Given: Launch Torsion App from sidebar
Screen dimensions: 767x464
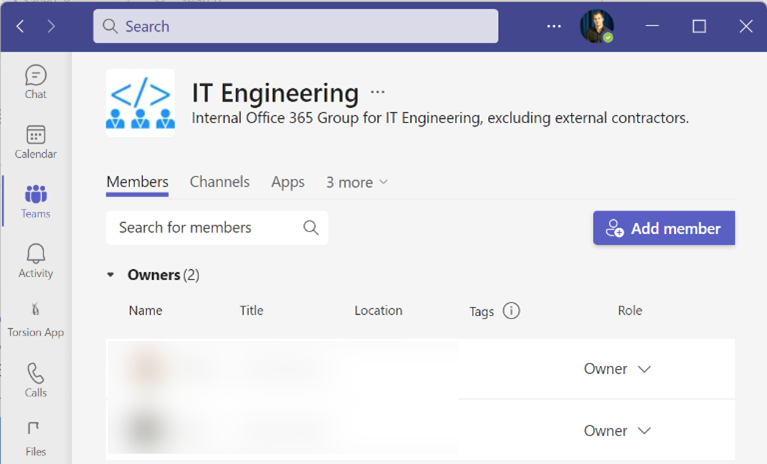Looking at the screenshot, I should pyautogui.click(x=36, y=321).
